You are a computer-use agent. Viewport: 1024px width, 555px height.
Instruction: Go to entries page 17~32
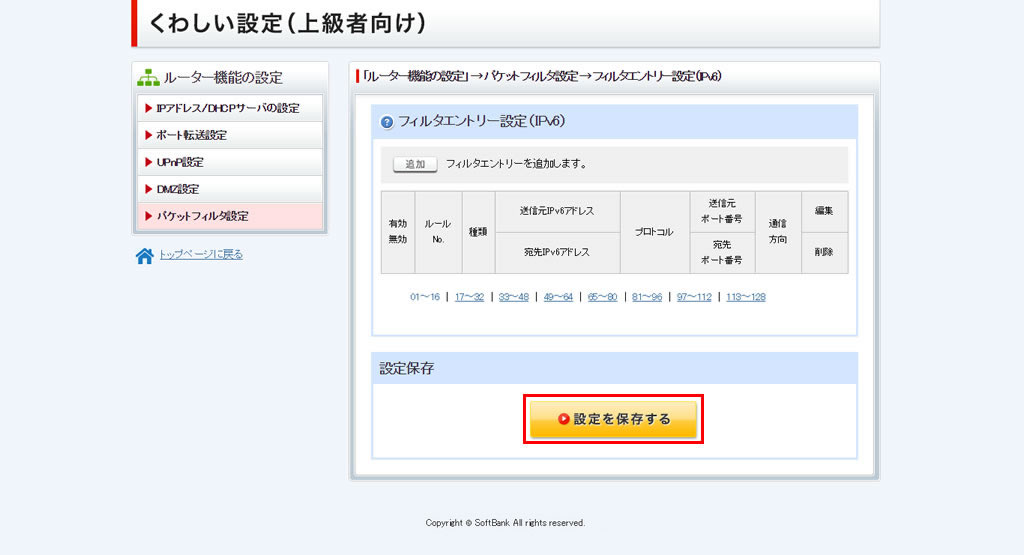(x=469, y=297)
